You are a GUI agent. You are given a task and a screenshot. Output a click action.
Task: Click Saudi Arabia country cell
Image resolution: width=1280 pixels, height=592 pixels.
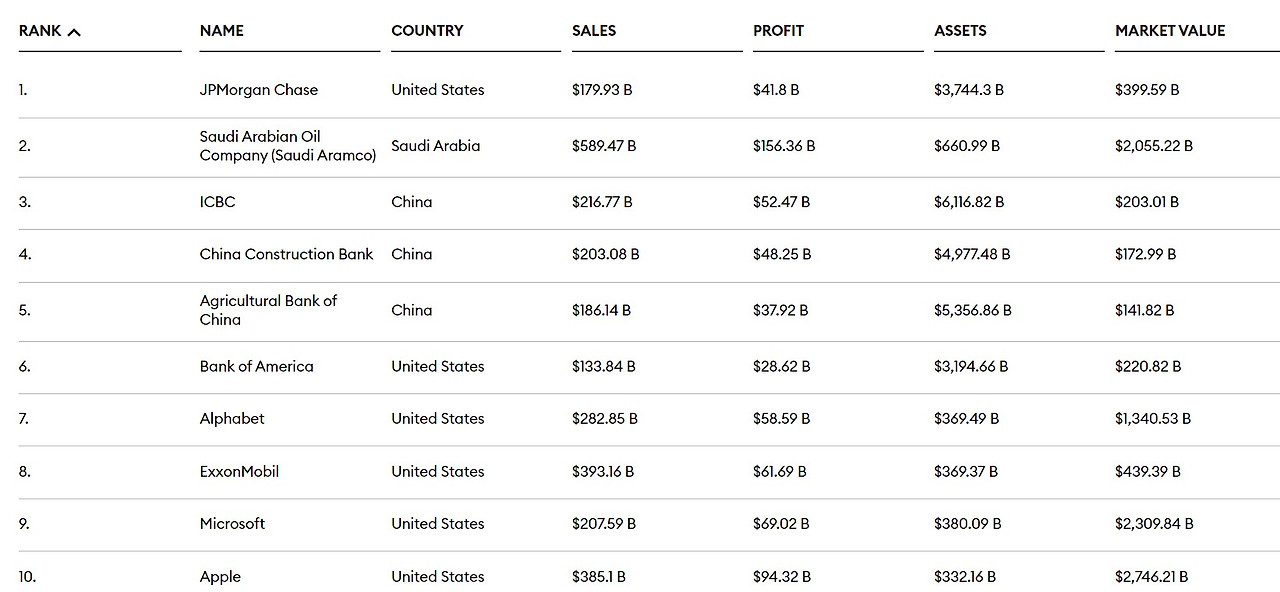pos(435,146)
